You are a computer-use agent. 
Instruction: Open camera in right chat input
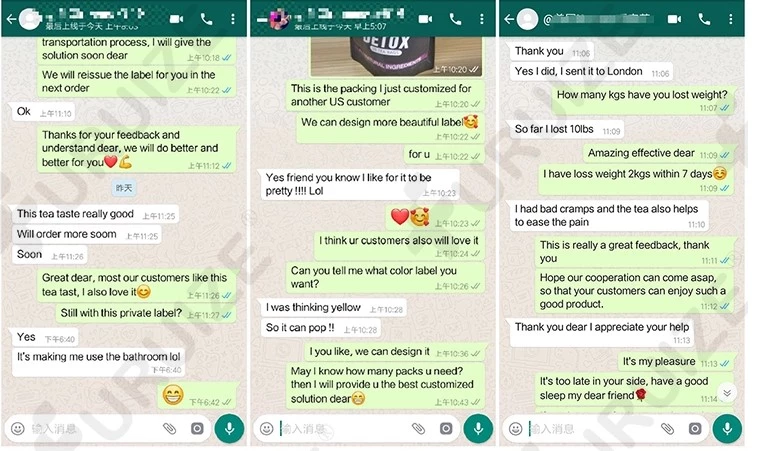tap(695, 428)
